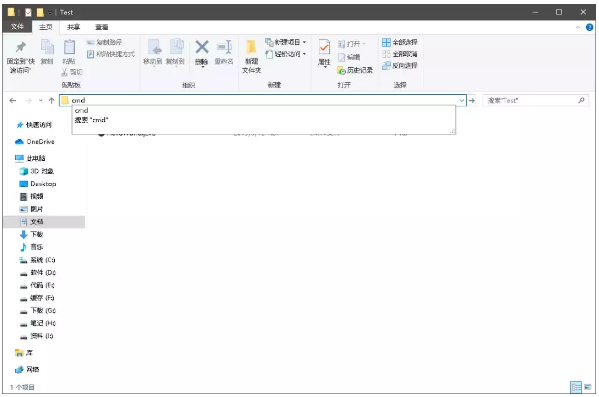Switch to the View (查看) tab
The height and width of the screenshot is (397, 599).
click(102, 27)
